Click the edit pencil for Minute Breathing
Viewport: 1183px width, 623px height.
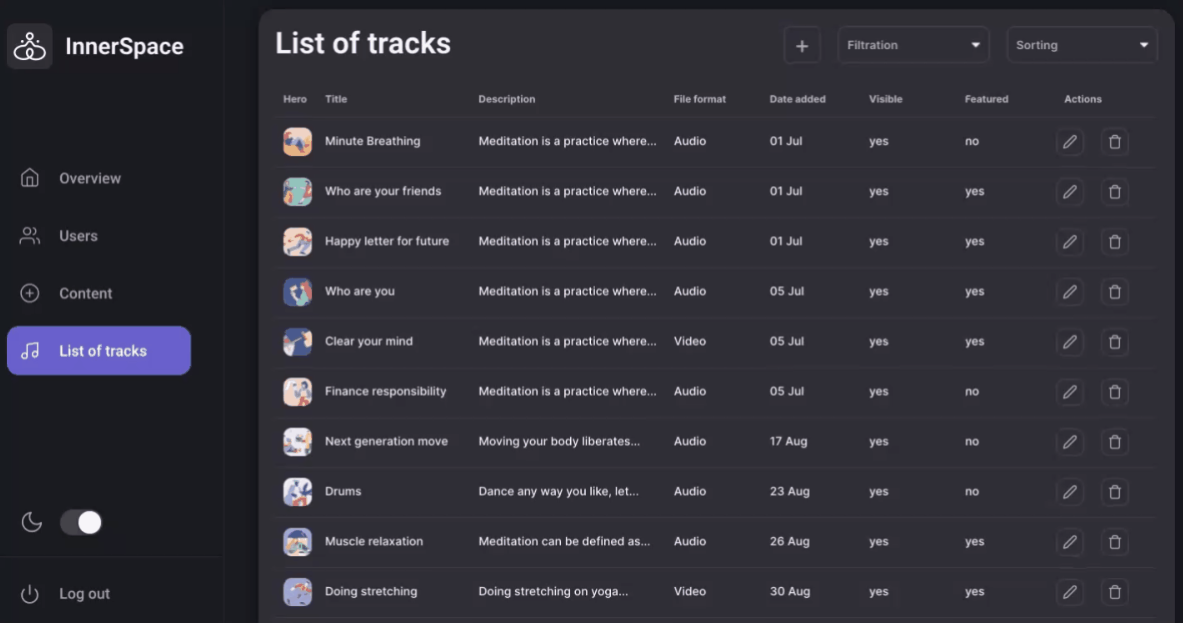(1069, 142)
